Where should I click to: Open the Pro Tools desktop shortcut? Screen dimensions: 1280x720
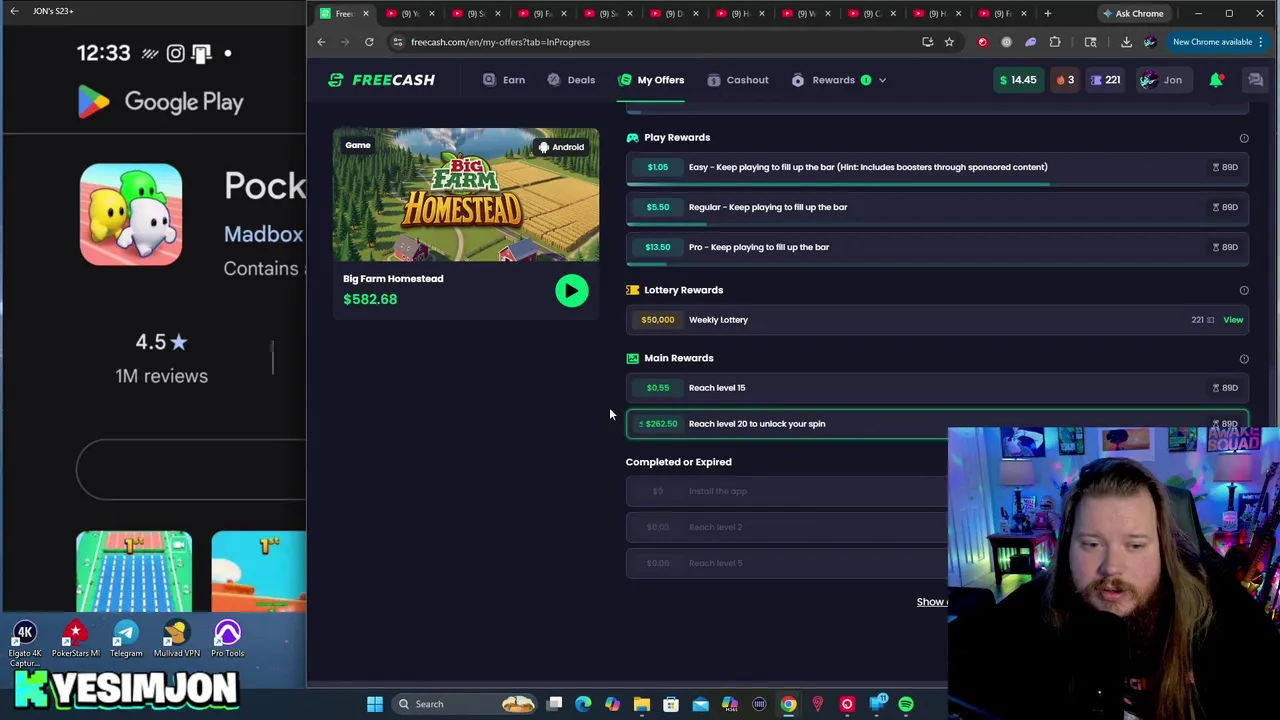pos(227,640)
